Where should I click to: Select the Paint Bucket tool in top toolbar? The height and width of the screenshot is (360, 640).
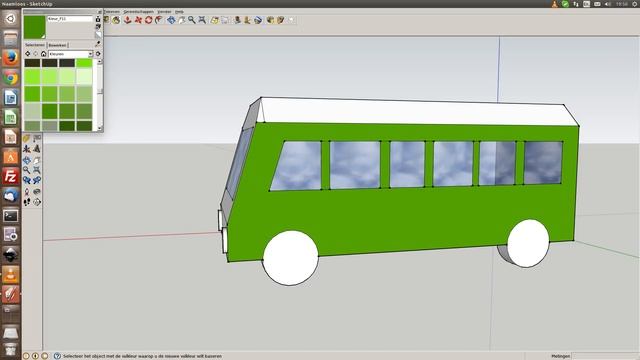[116, 20]
